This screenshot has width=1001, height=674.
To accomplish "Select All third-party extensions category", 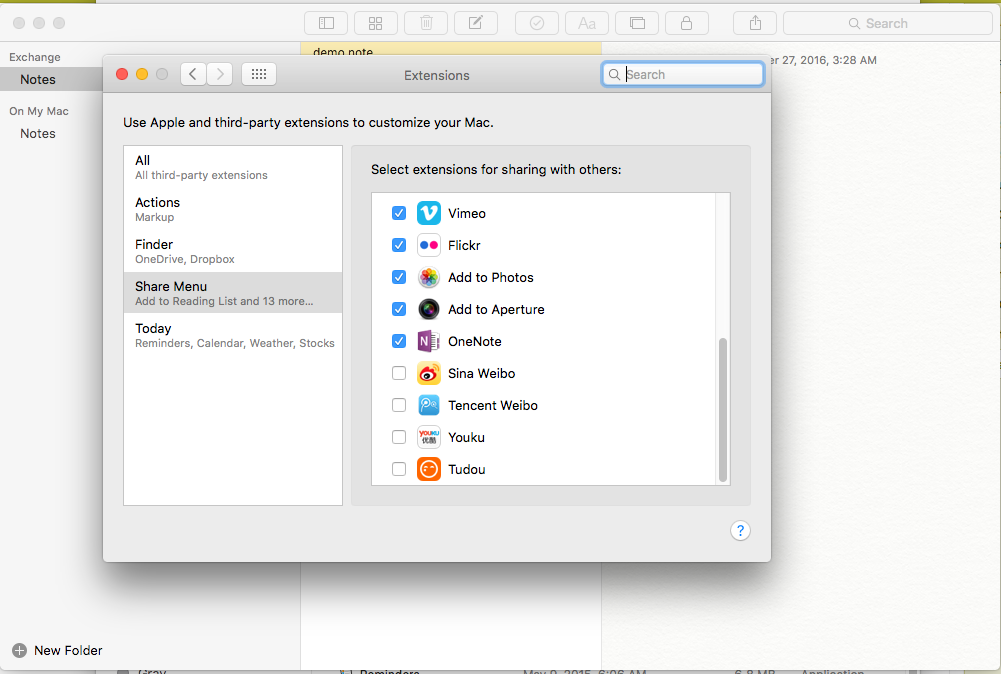I will pyautogui.click(x=233, y=167).
